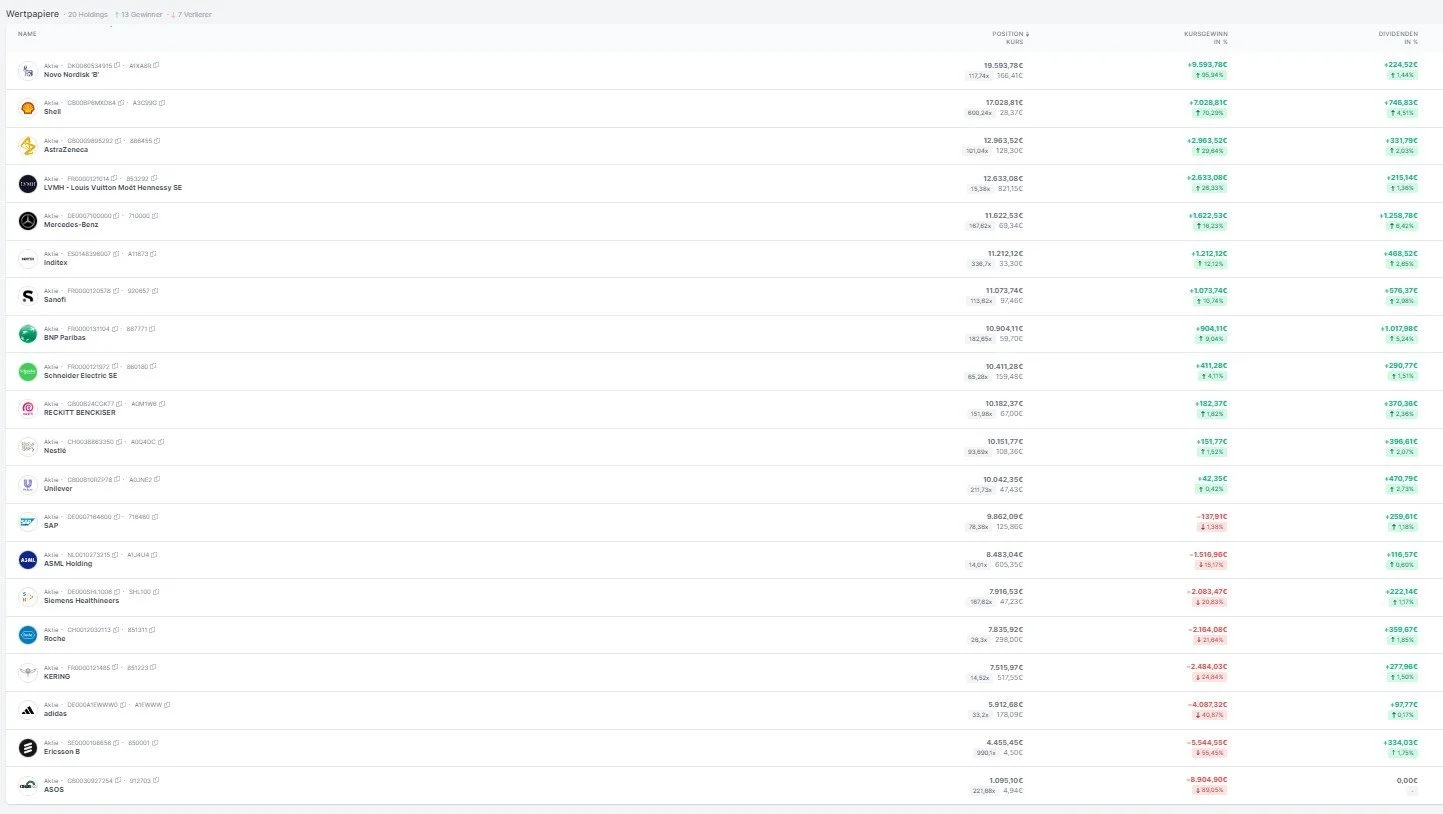Copy Siemens Healthineers WKN SHL100
The height and width of the screenshot is (814, 1443).
point(157,592)
